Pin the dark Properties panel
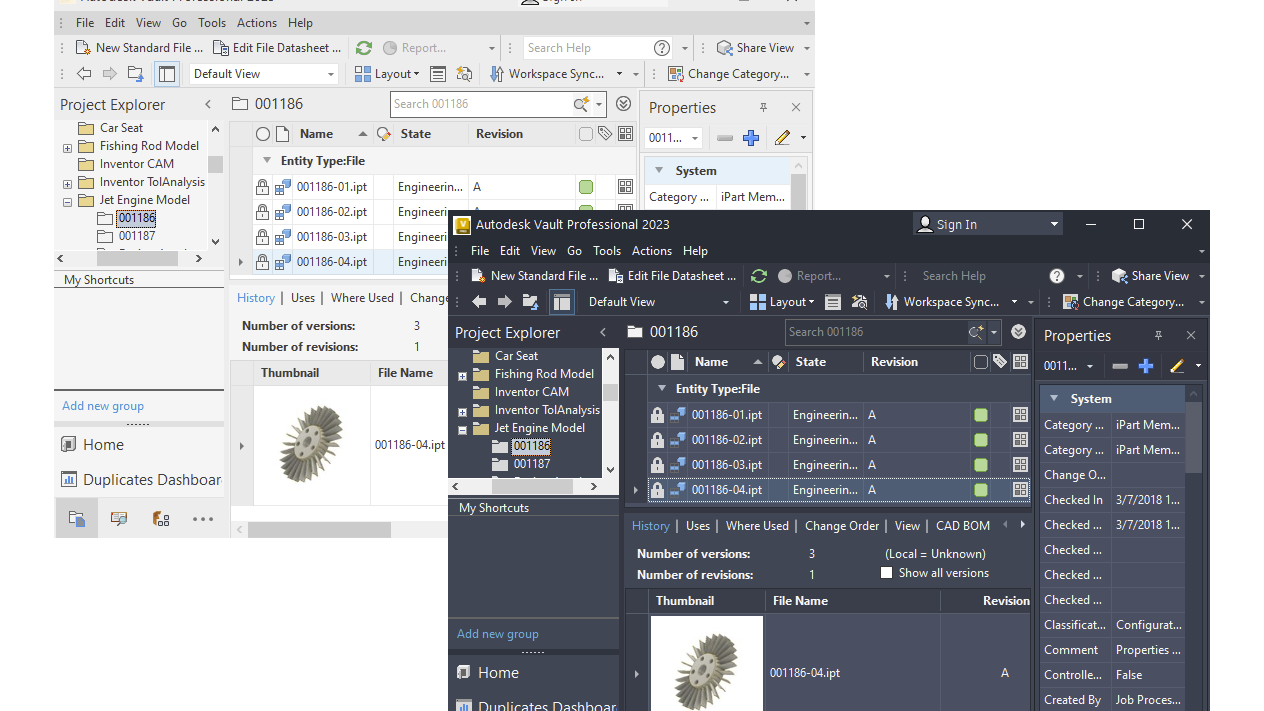Screen dimensions: 1264x711 point(1158,335)
